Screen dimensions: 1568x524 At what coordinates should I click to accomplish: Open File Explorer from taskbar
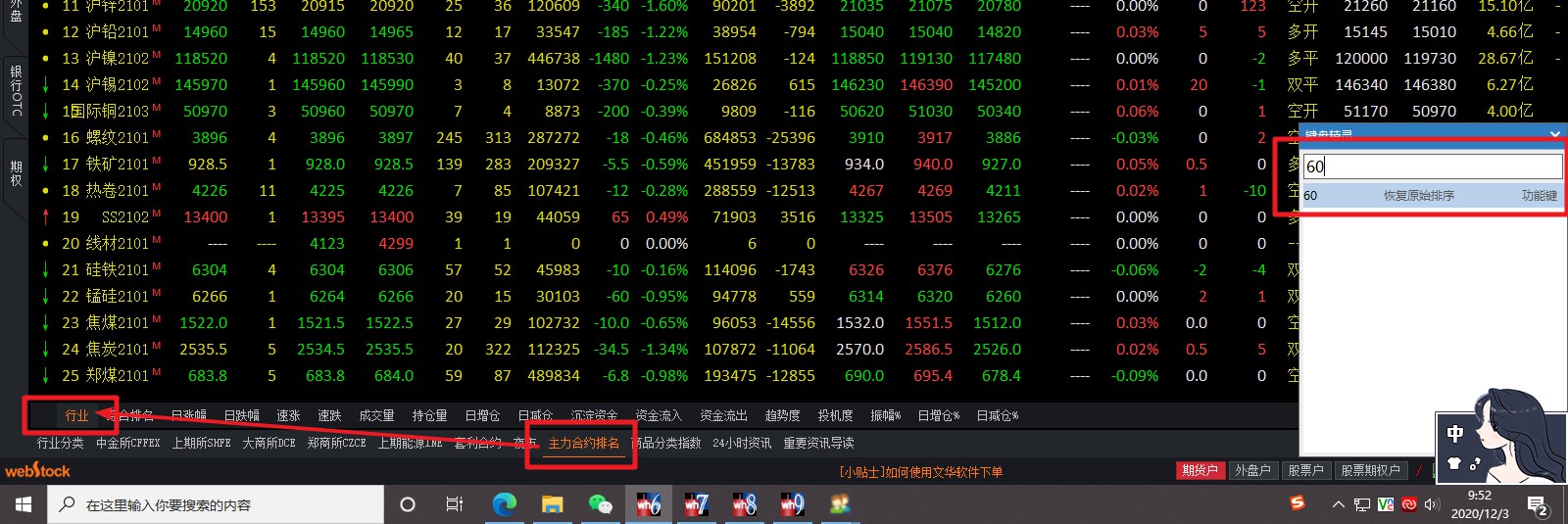pyautogui.click(x=552, y=504)
